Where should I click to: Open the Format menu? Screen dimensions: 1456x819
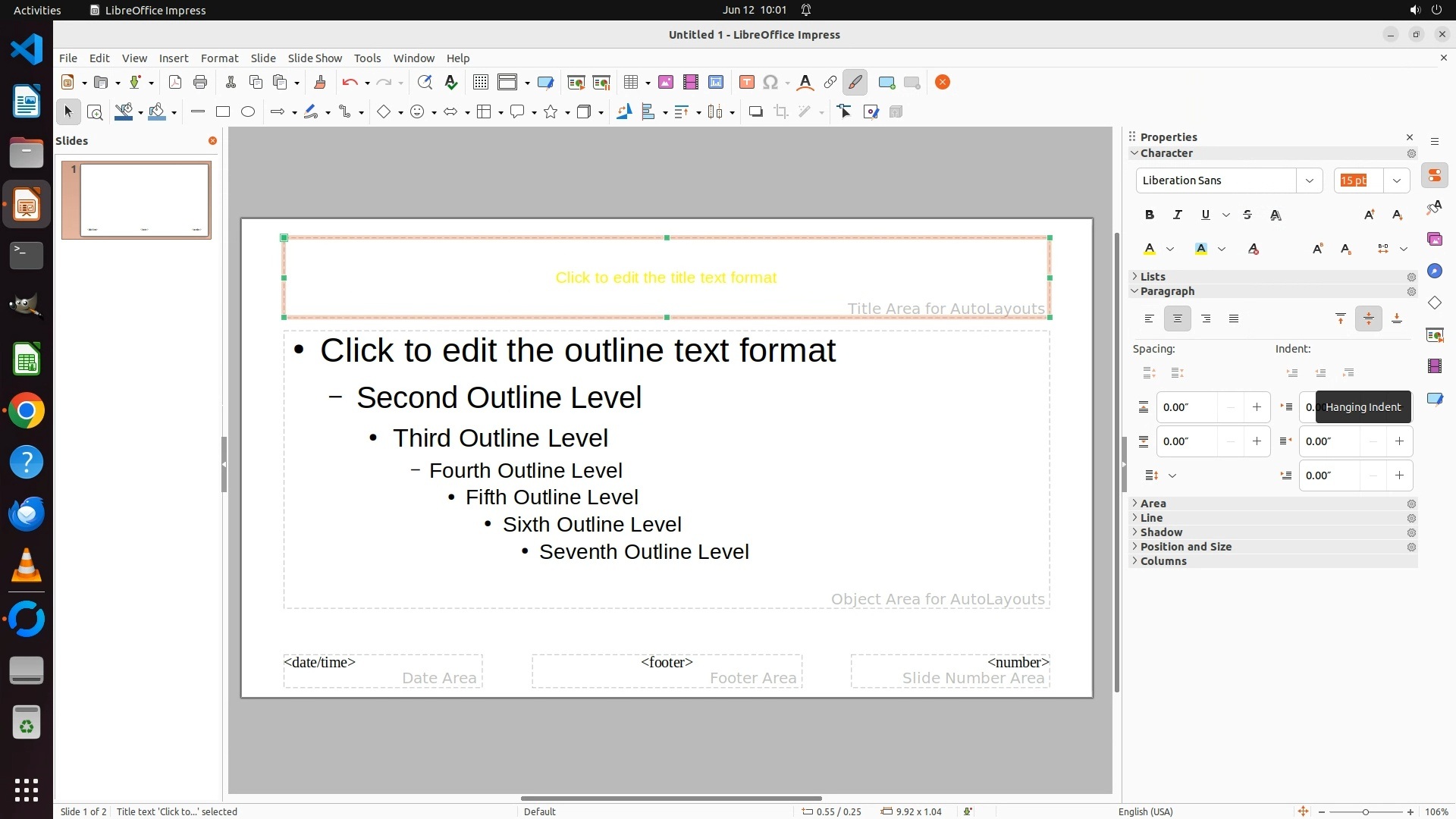click(x=219, y=58)
